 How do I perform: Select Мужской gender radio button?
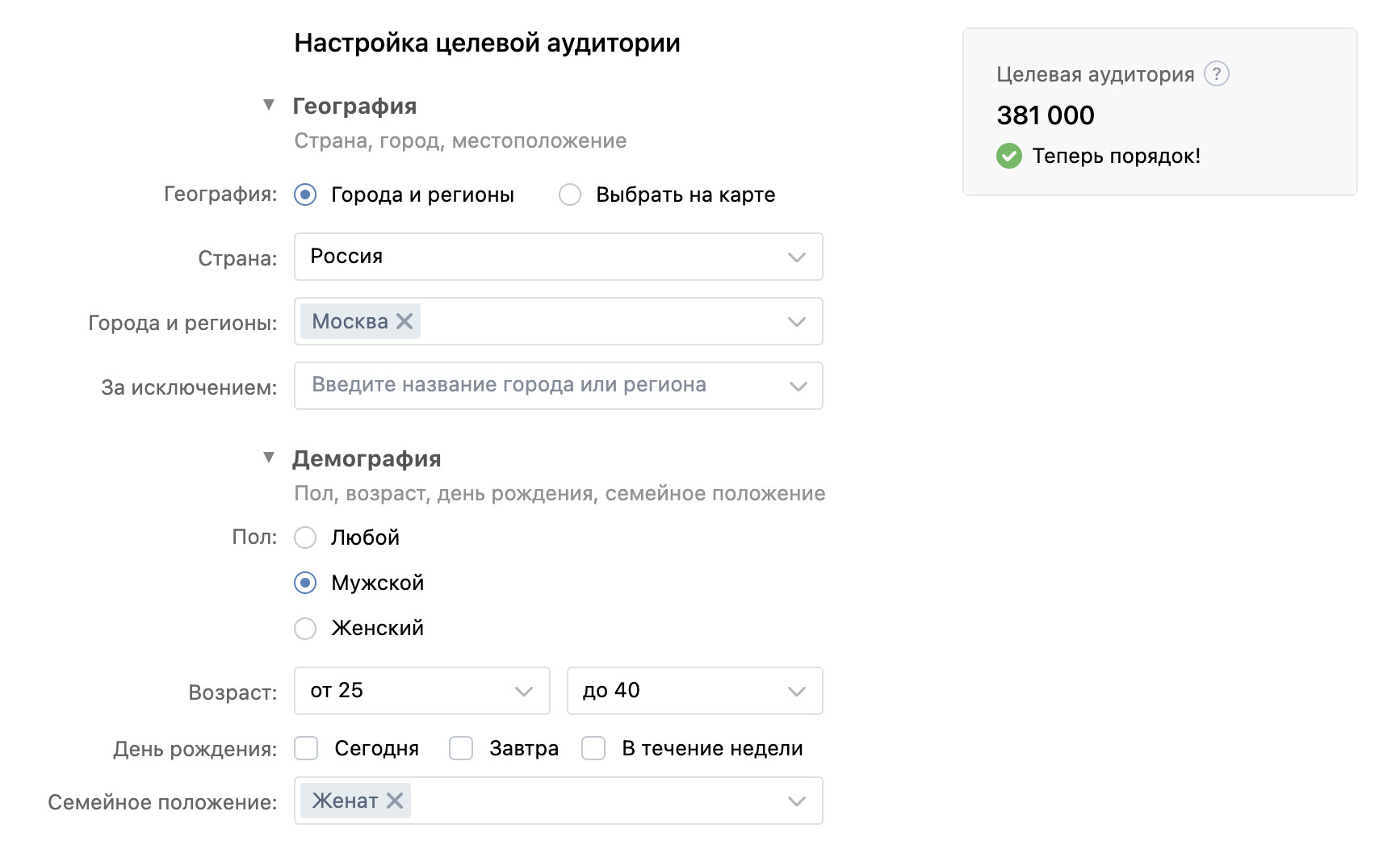(305, 583)
